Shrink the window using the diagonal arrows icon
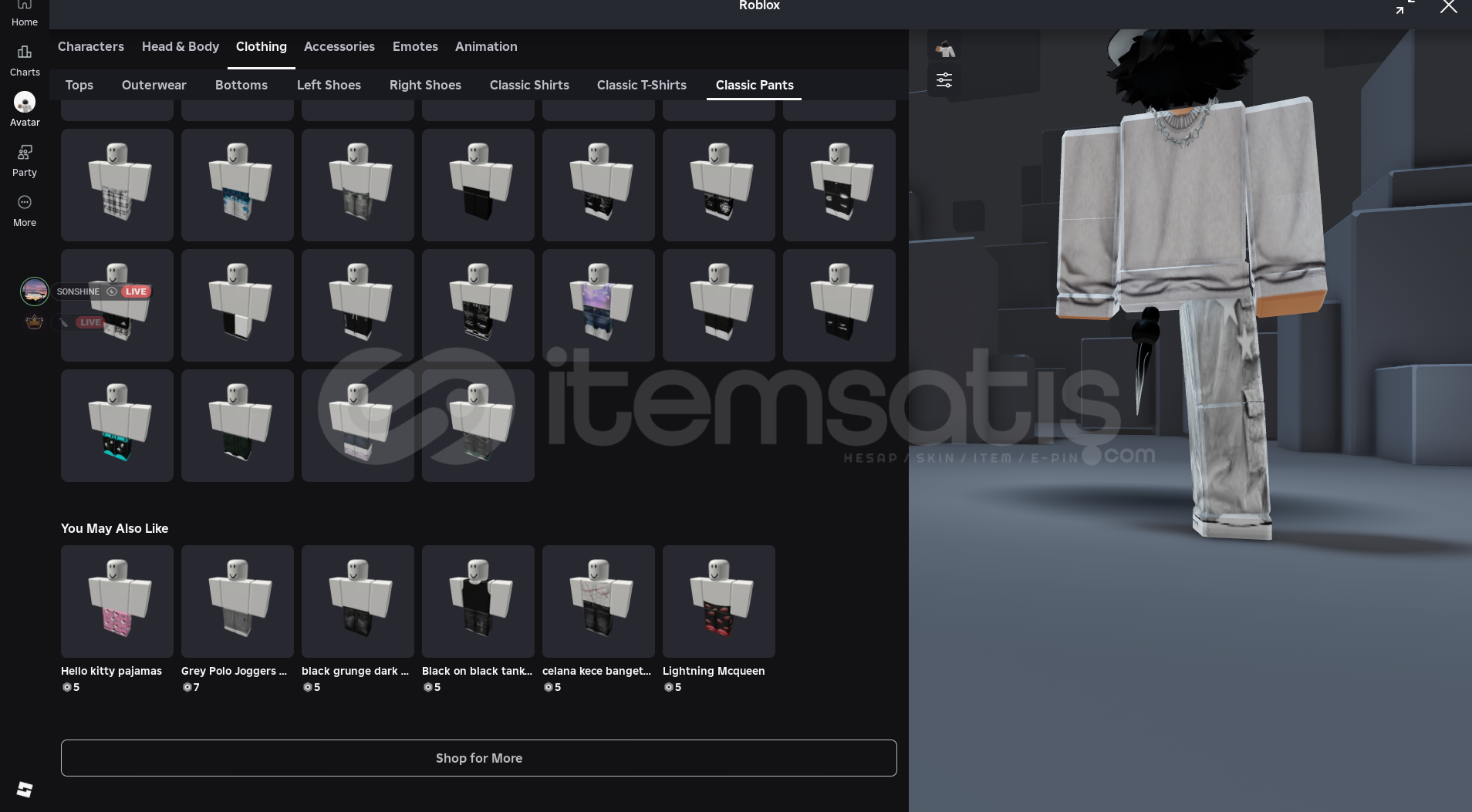The image size is (1472, 812). pos(1405,7)
